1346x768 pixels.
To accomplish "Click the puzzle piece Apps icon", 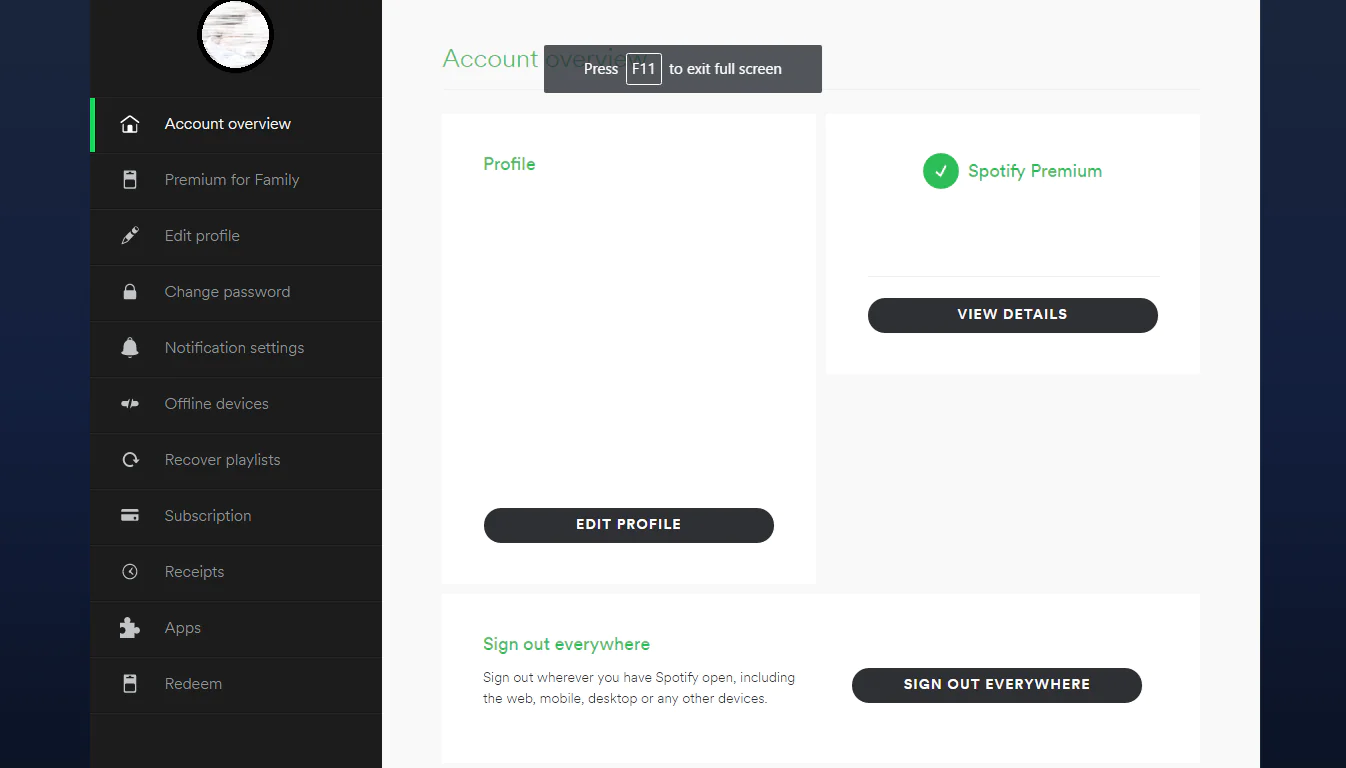I will 130,628.
